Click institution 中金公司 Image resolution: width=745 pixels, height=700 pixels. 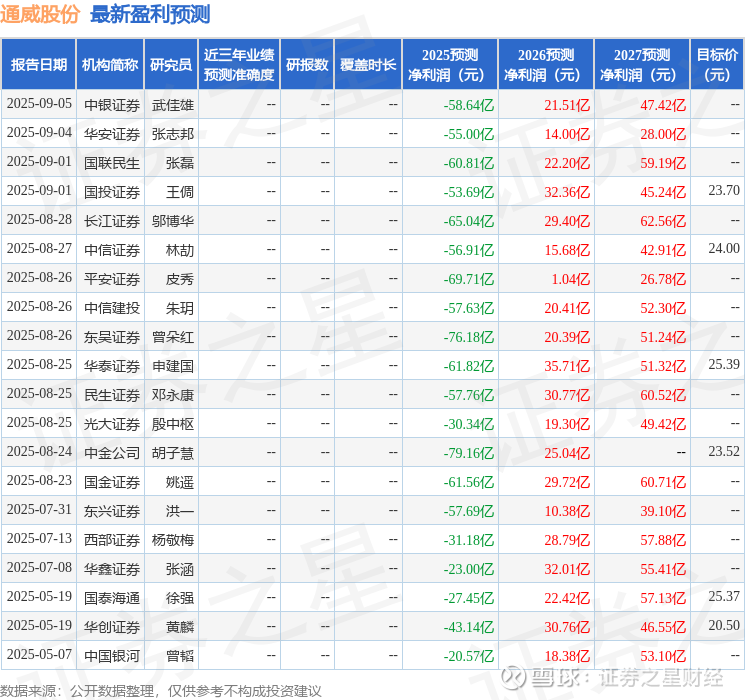click(x=112, y=453)
